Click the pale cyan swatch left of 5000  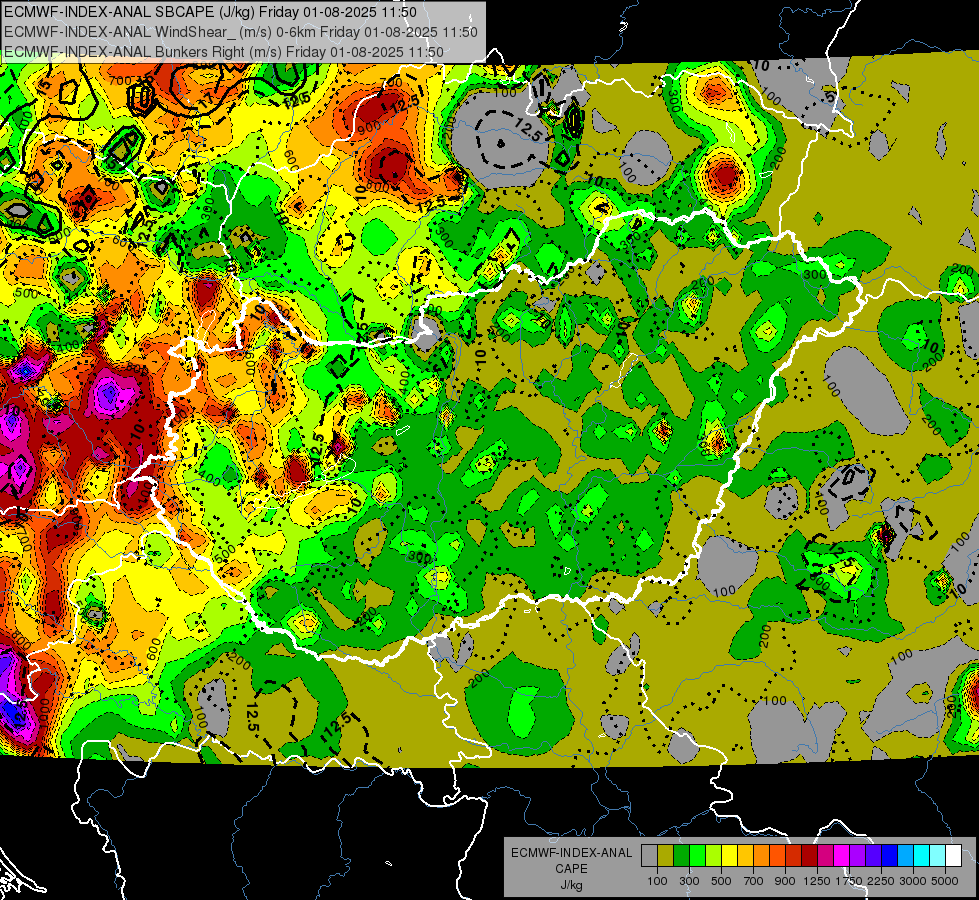[x=938, y=856]
